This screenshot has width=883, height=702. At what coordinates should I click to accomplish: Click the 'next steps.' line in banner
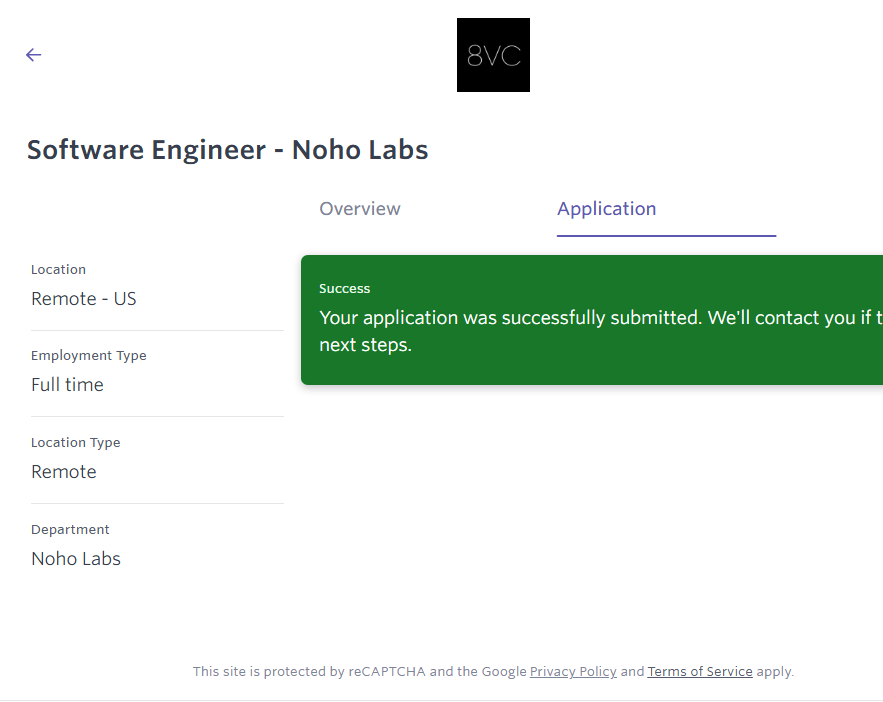[x=365, y=346]
